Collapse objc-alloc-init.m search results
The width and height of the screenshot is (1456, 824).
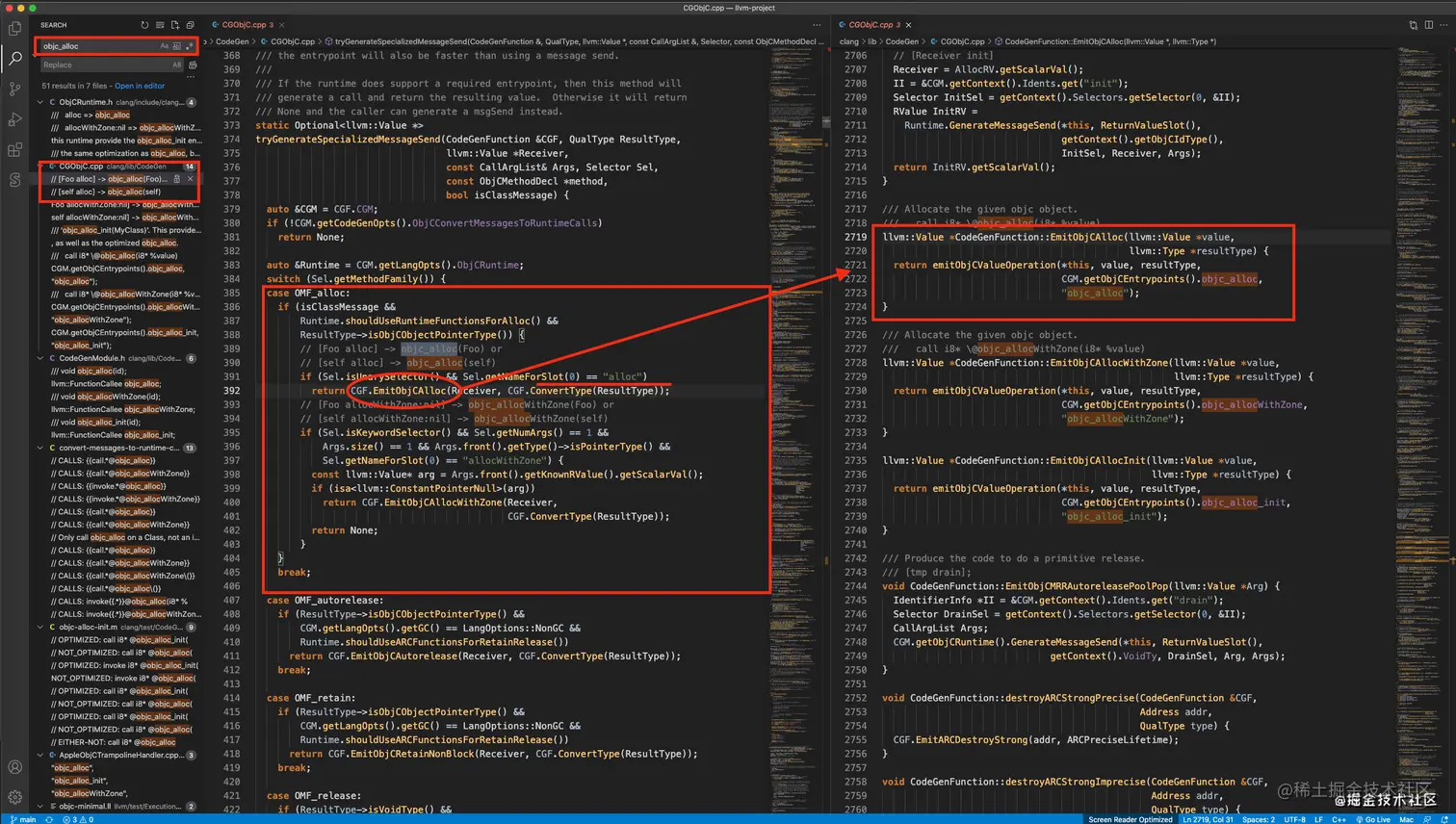point(40,627)
